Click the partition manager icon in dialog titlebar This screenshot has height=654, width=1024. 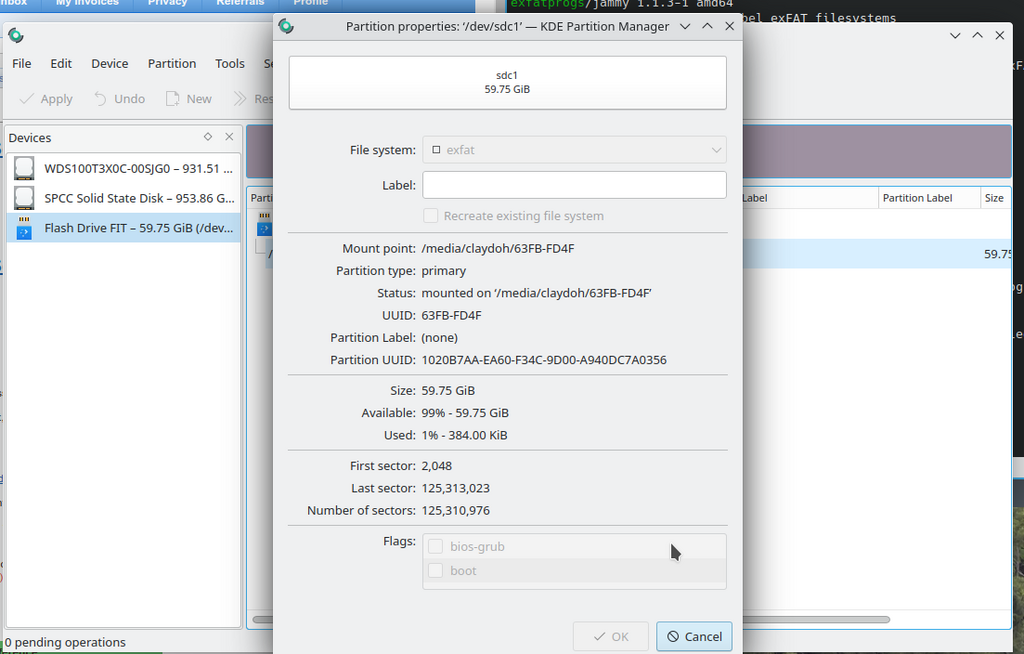[287, 27]
